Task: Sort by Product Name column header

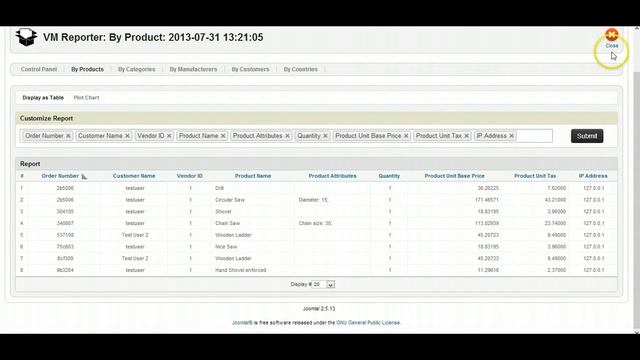Action: coord(253,176)
